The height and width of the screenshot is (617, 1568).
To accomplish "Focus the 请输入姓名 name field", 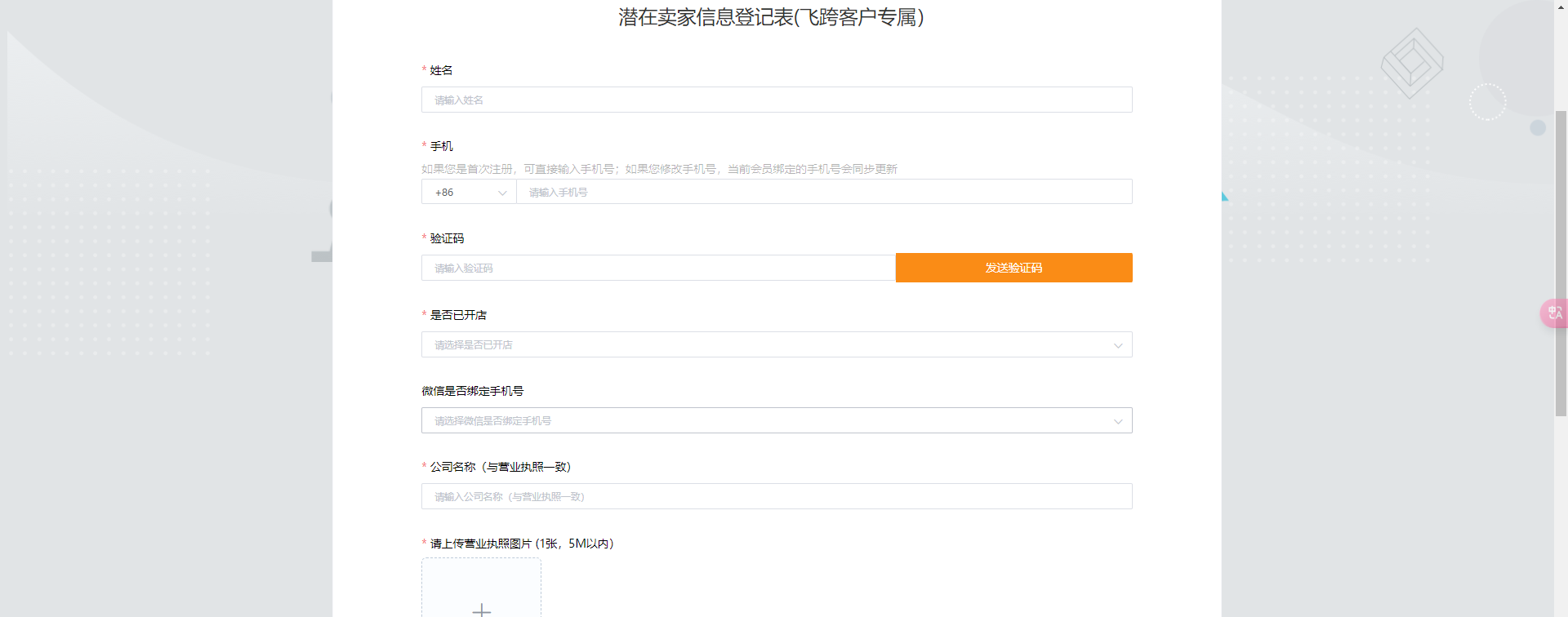I will pos(776,100).
